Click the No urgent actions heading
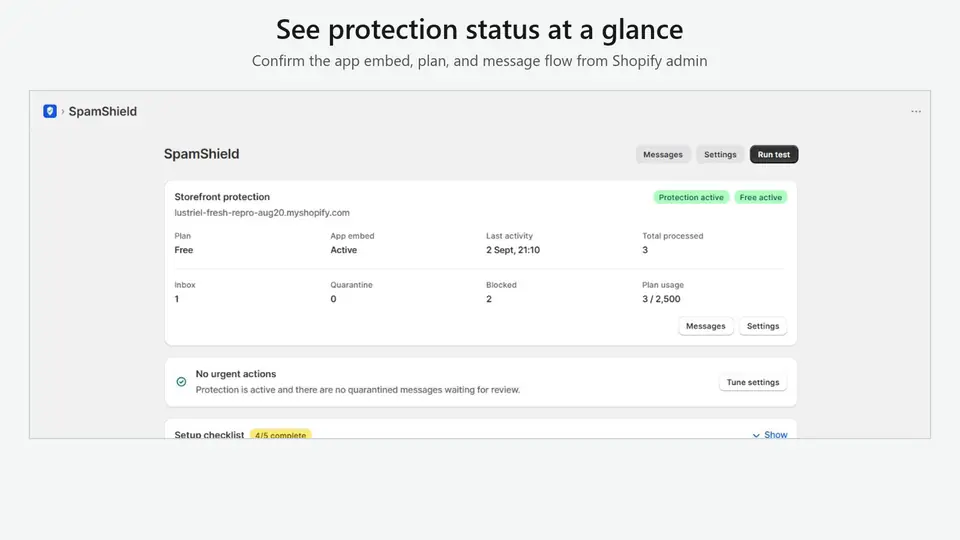This screenshot has height=540, width=960. (x=236, y=373)
